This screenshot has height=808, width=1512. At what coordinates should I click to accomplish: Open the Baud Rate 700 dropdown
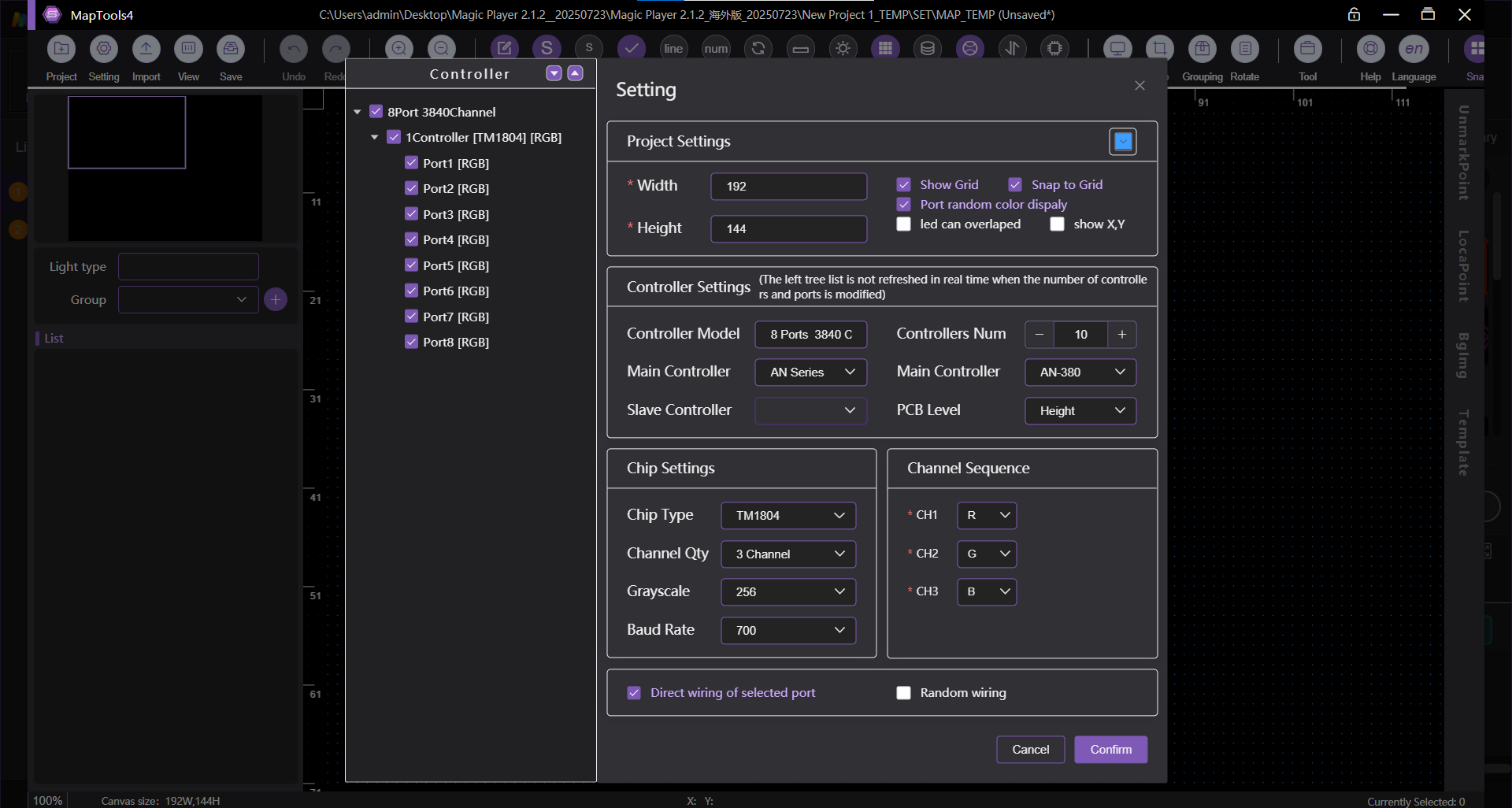788,630
